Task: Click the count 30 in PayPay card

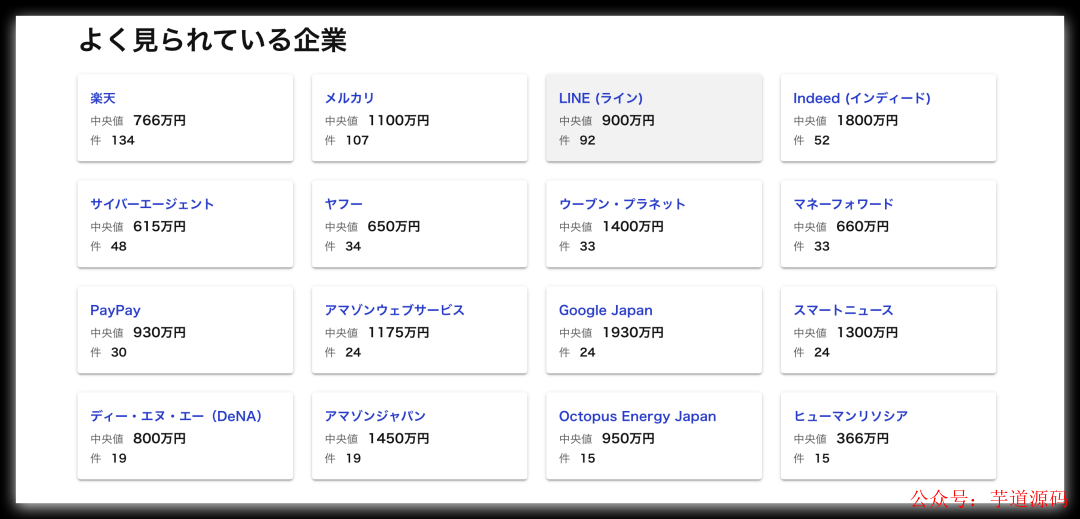Action: [118, 352]
